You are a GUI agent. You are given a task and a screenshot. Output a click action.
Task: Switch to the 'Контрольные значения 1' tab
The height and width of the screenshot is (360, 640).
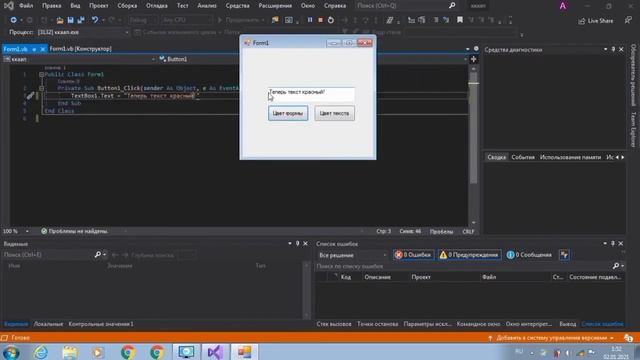tap(101, 324)
